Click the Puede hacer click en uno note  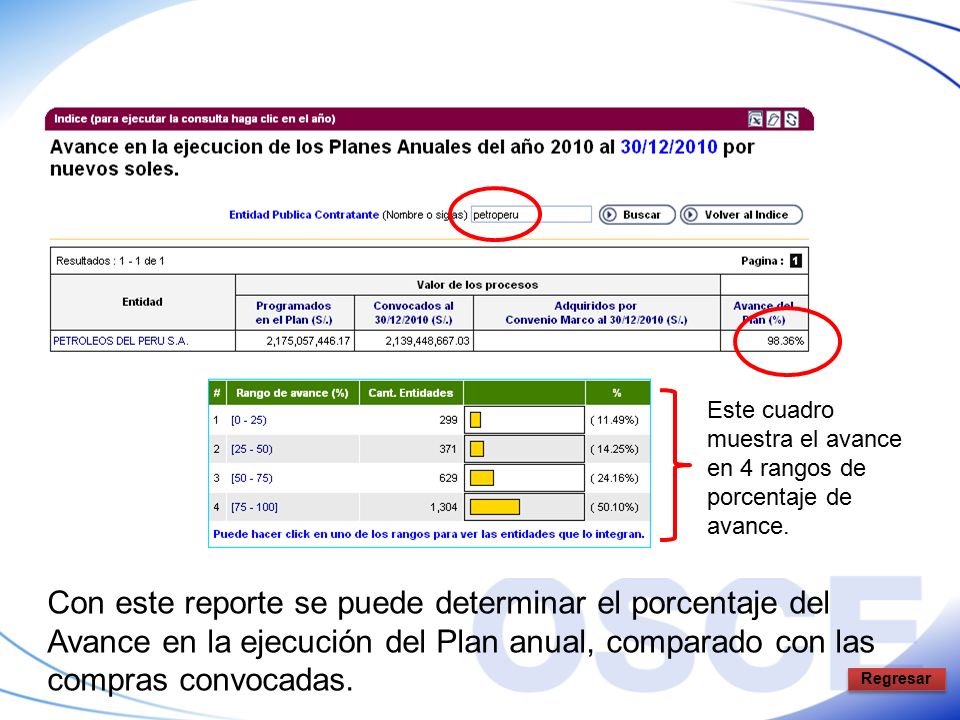429,534
